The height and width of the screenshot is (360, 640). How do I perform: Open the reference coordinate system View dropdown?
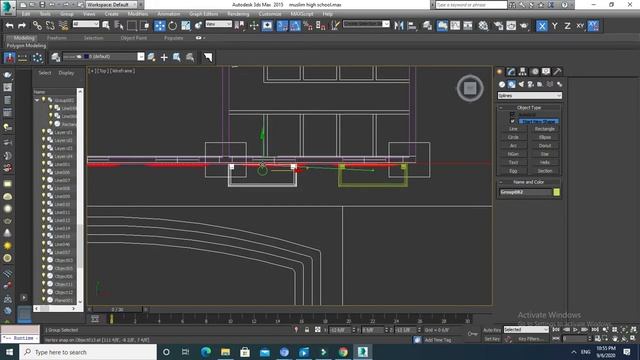218,24
